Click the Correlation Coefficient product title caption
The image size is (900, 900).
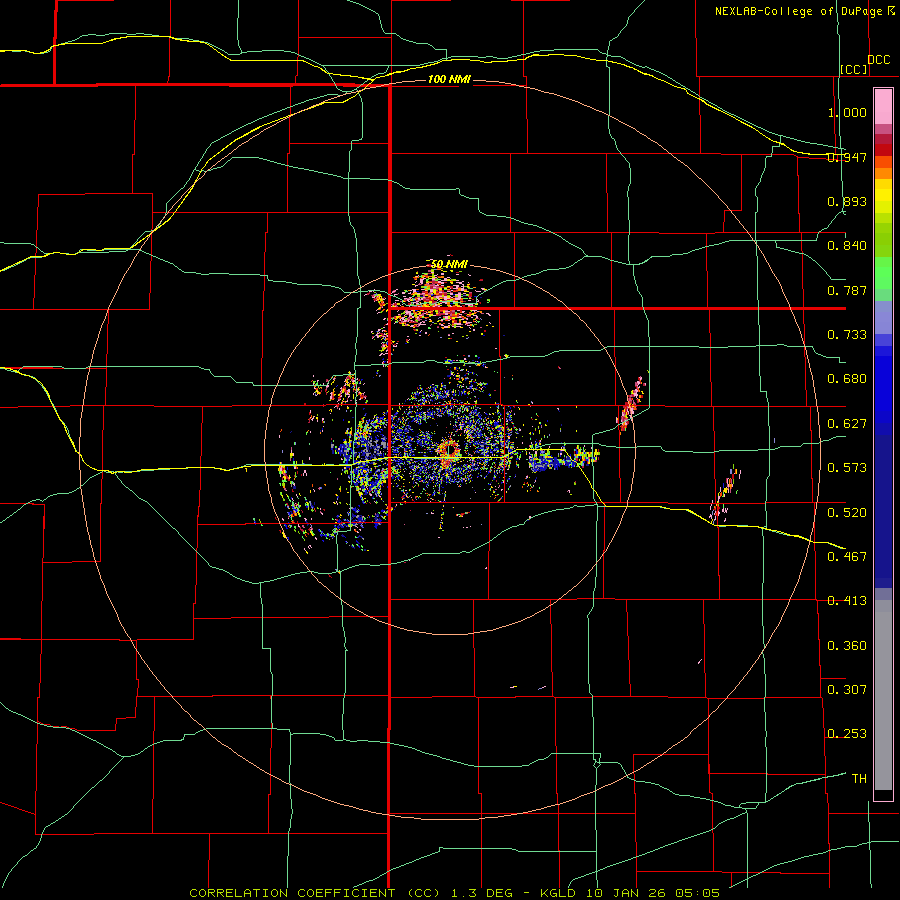pos(454,893)
